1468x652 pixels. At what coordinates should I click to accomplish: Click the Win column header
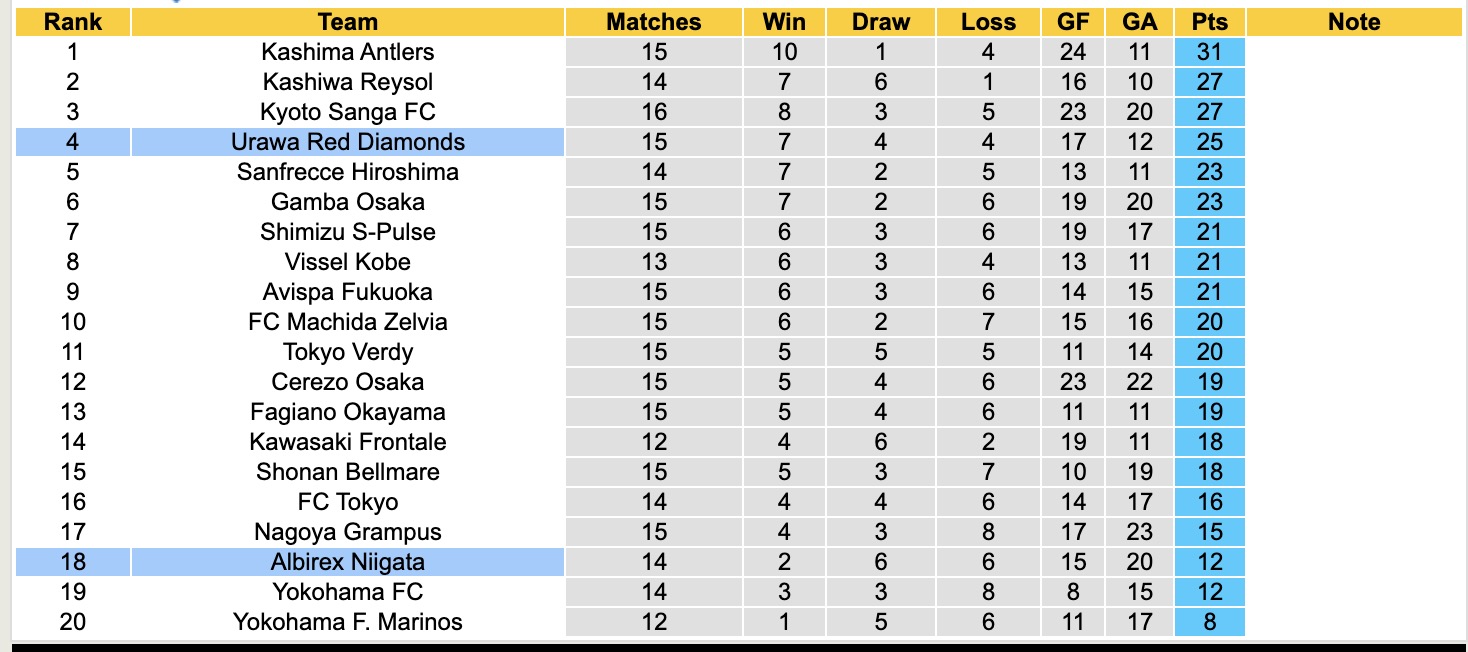coord(784,22)
